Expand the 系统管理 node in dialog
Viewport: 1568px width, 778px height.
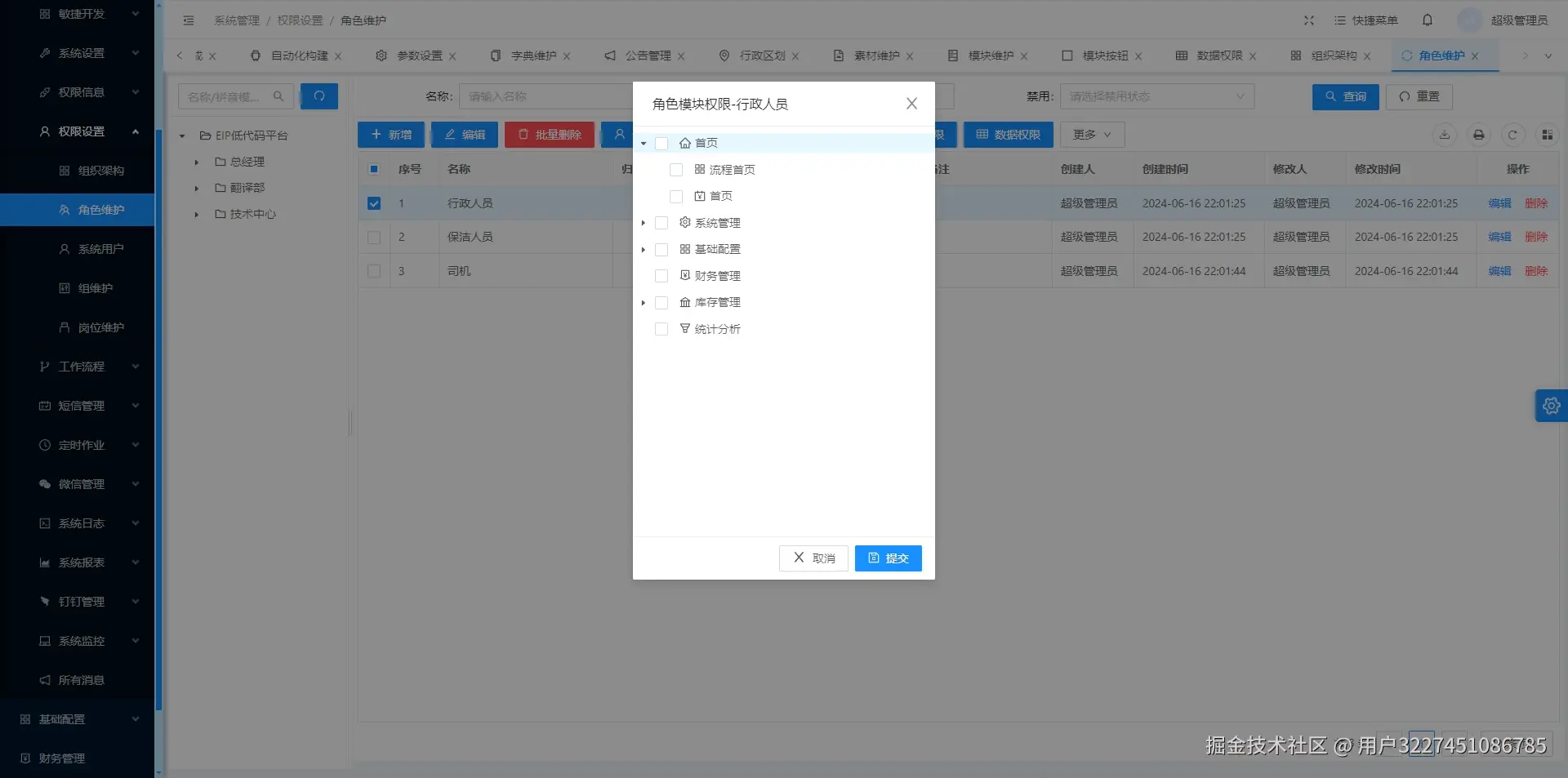click(x=644, y=223)
